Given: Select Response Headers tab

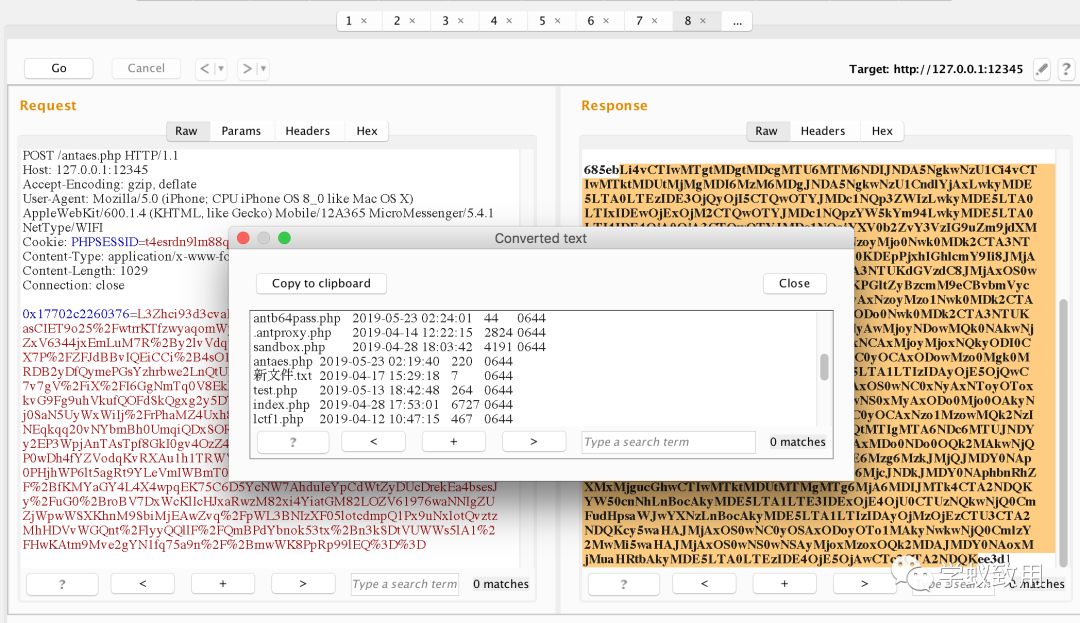Looking at the screenshot, I should pos(822,131).
